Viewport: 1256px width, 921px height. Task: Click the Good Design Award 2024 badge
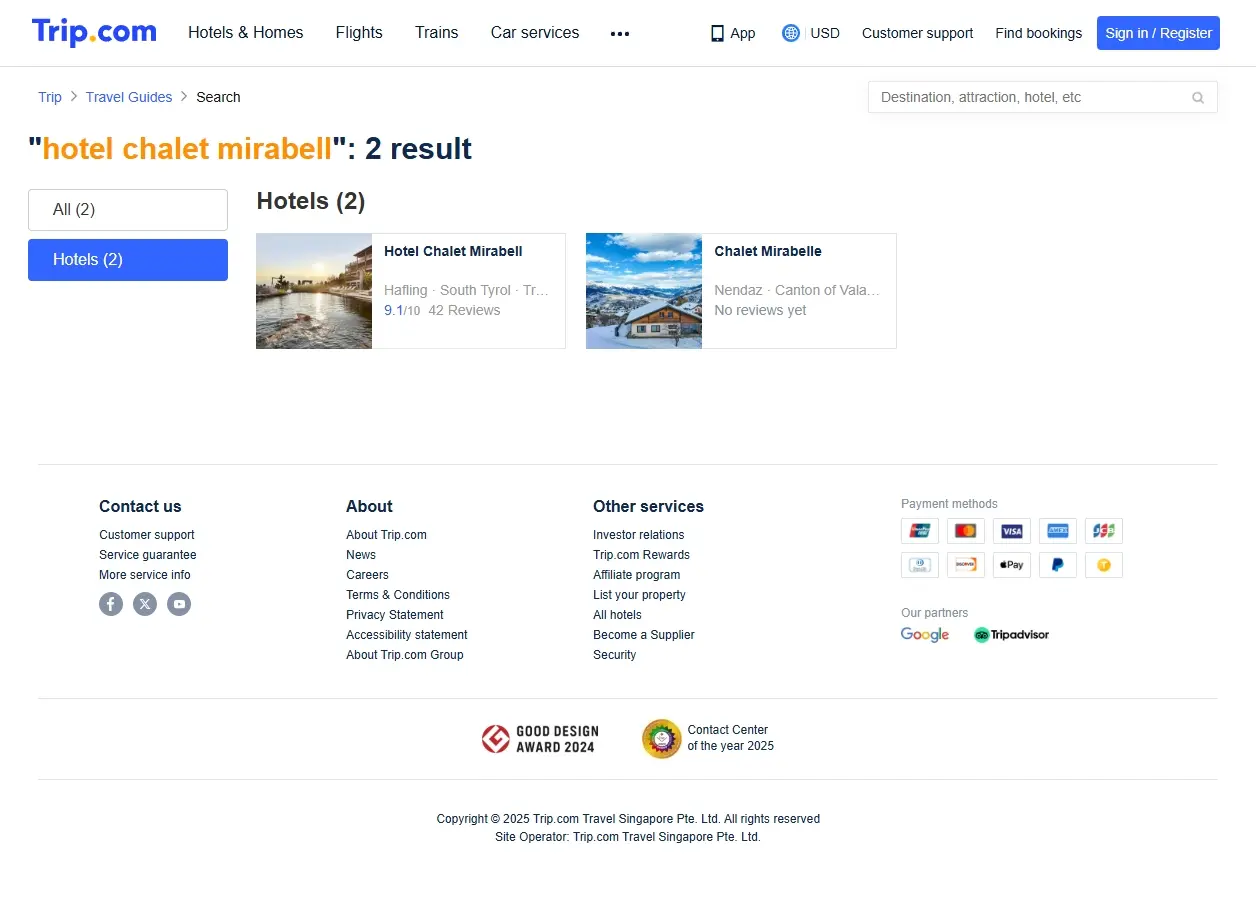pyautogui.click(x=538, y=739)
